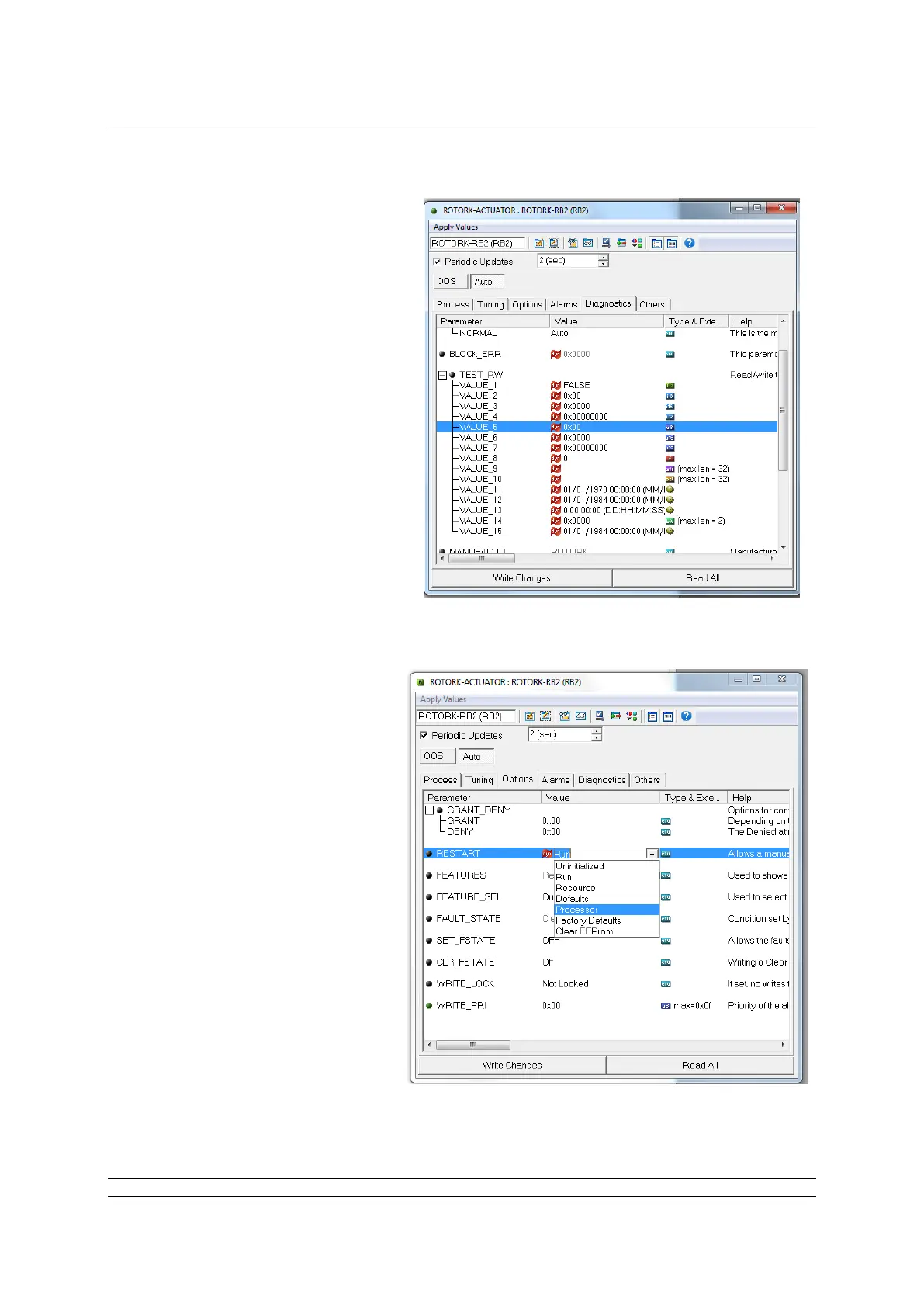Screen dimensions: 924x1307
Task: Switch to Process tab in lower window
Action: (x=441, y=780)
